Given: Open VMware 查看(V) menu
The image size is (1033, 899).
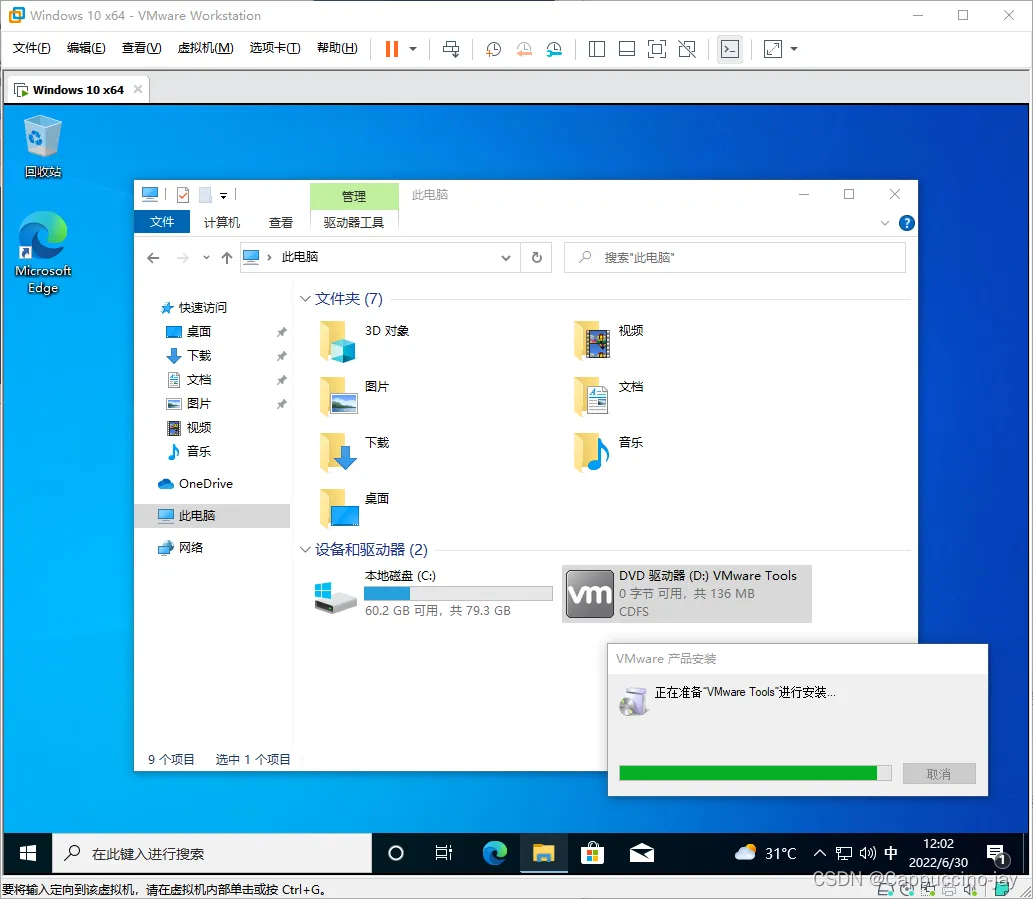Looking at the screenshot, I should click(x=142, y=48).
